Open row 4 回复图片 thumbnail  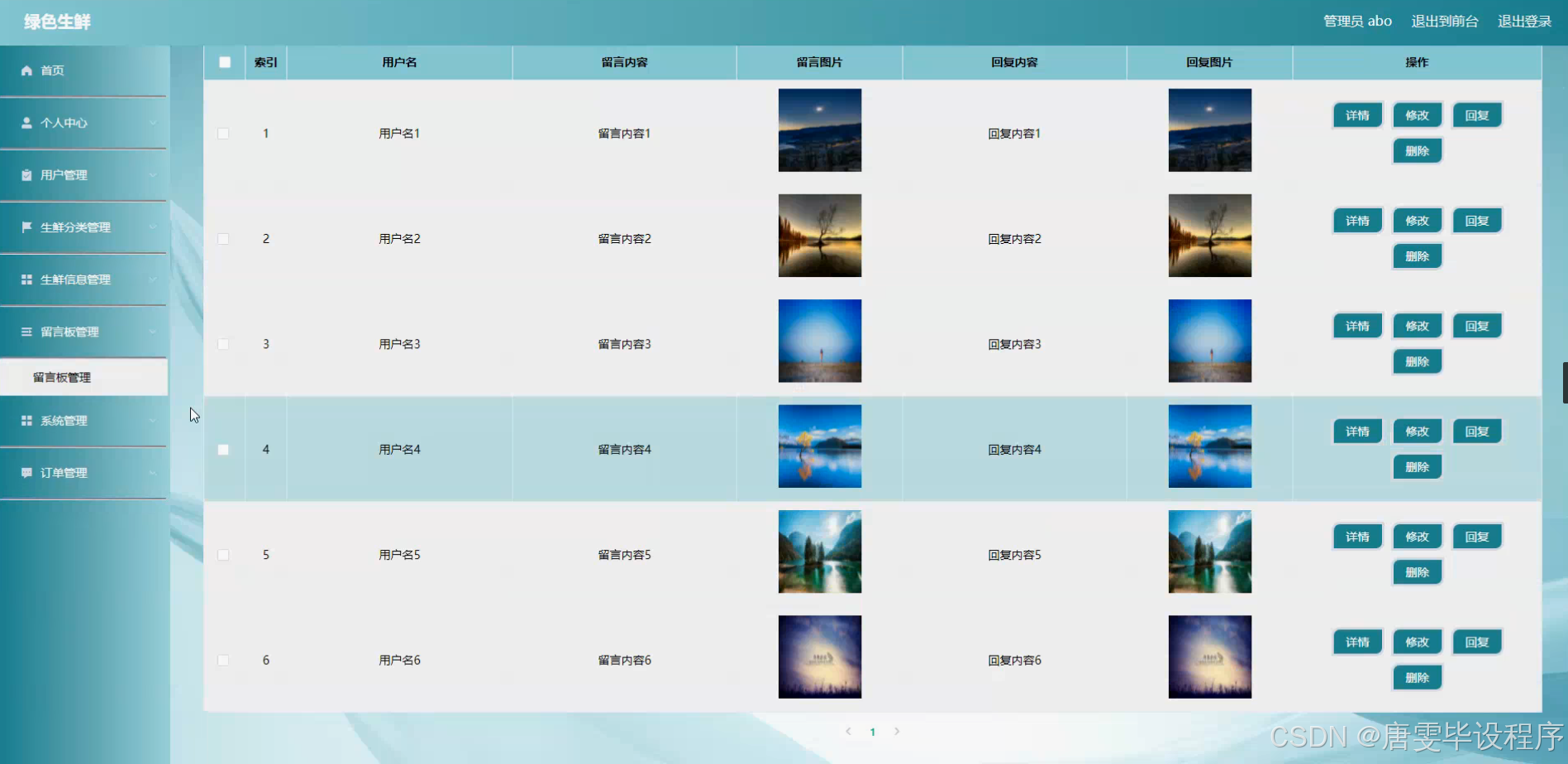(x=1210, y=446)
